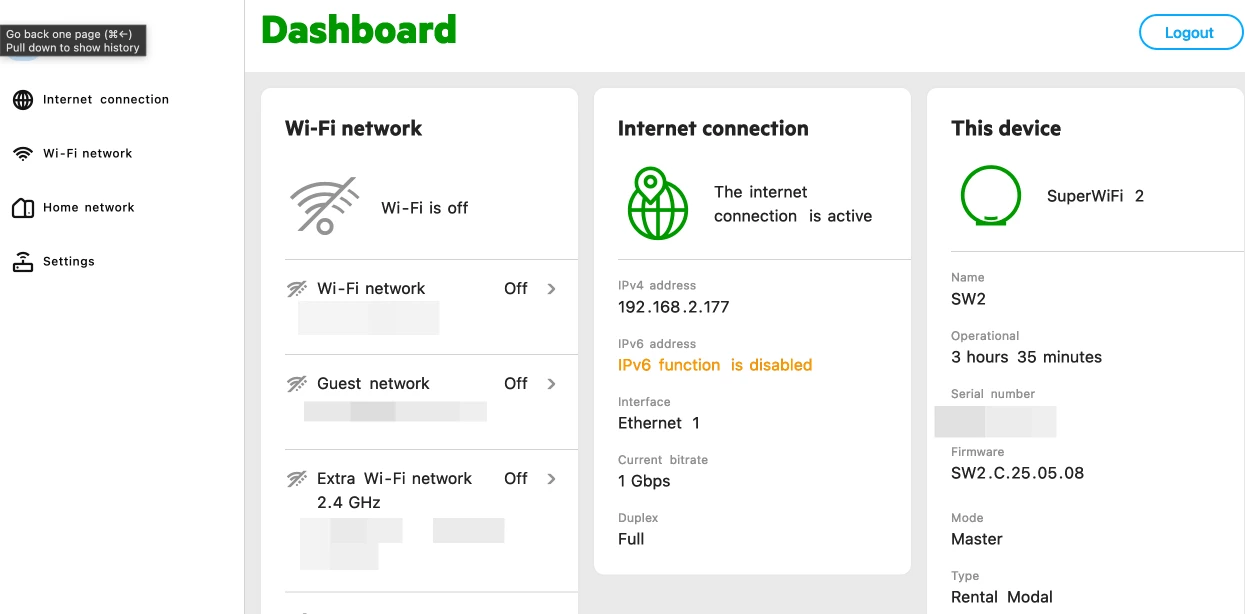Click the globe icon beside Internet connection in sidebar
Viewport: 1245px width, 614px height.
tap(22, 100)
